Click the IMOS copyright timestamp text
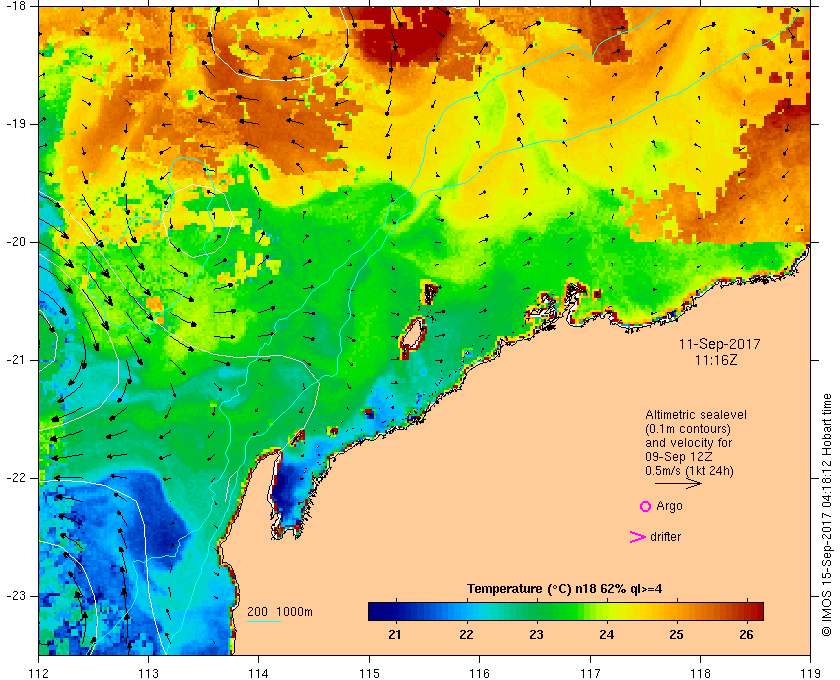This screenshot has height=680, width=840. point(827,514)
